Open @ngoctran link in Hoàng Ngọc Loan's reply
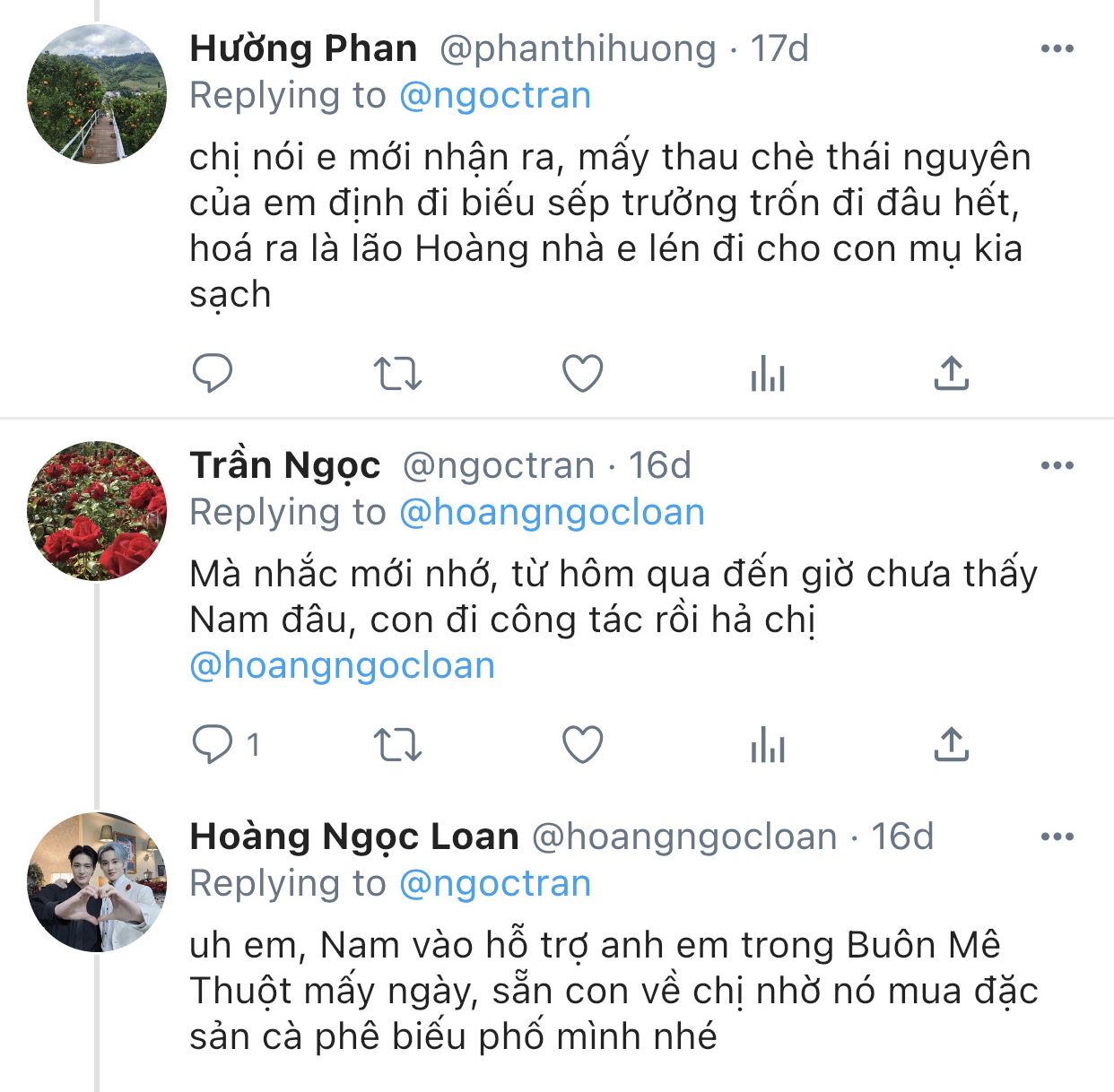Image resolution: width=1114 pixels, height=1092 pixels. point(494,884)
